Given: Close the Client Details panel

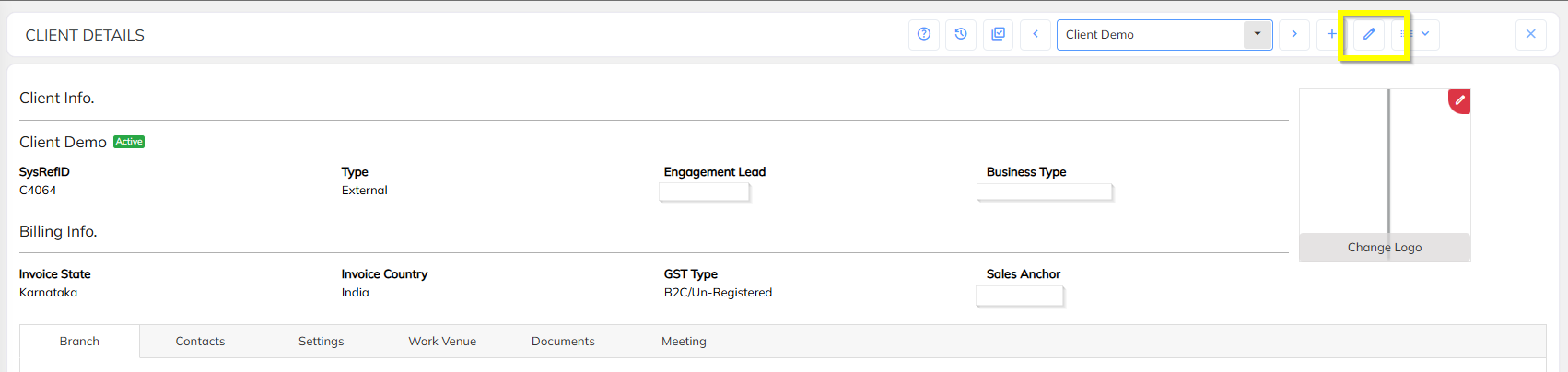Looking at the screenshot, I should tap(1531, 34).
